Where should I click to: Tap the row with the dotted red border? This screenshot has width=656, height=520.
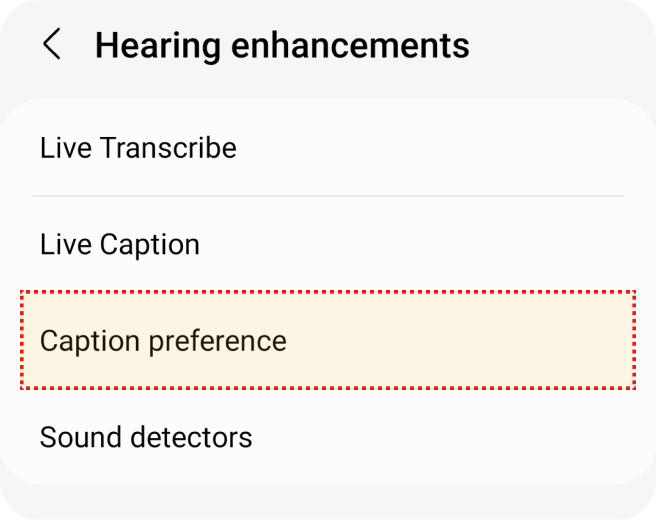327,340
